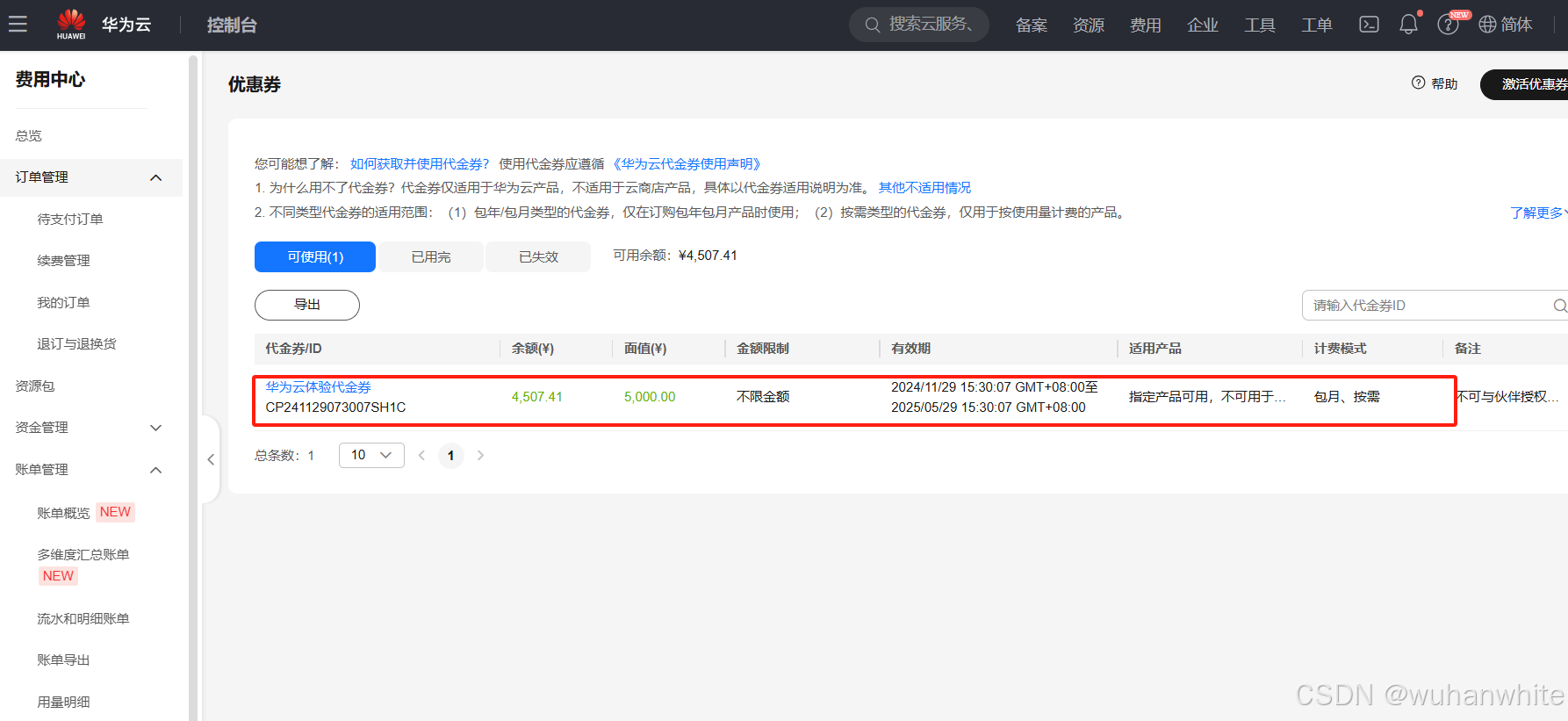Focus the 搜索云服务 search box

coord(919,25)
